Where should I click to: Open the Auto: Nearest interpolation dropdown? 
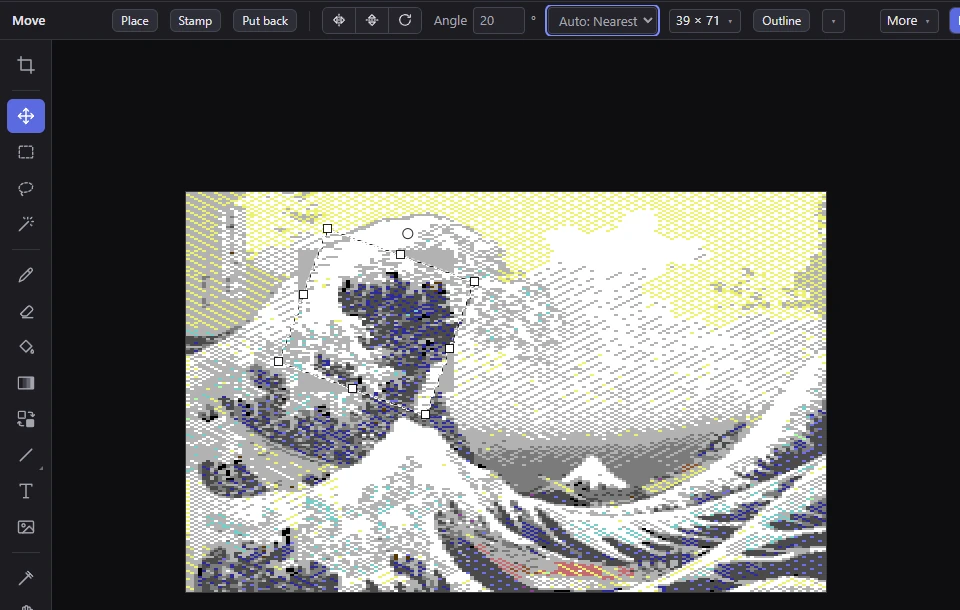pyautogui.click(x=602, y=21)
